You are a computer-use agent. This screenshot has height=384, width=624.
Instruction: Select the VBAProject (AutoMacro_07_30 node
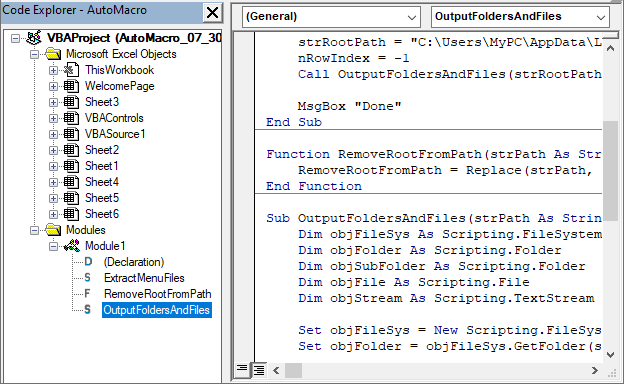[134, 38]
